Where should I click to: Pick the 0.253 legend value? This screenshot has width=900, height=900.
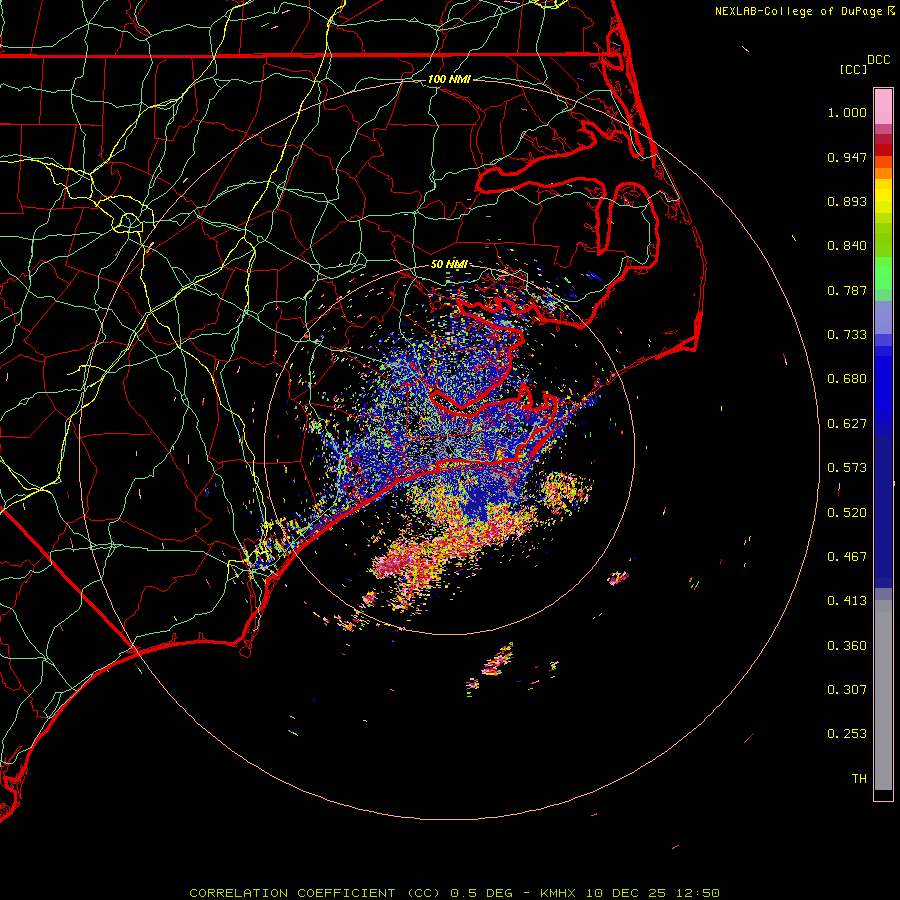pyautogui.click(x=847, y=734)
